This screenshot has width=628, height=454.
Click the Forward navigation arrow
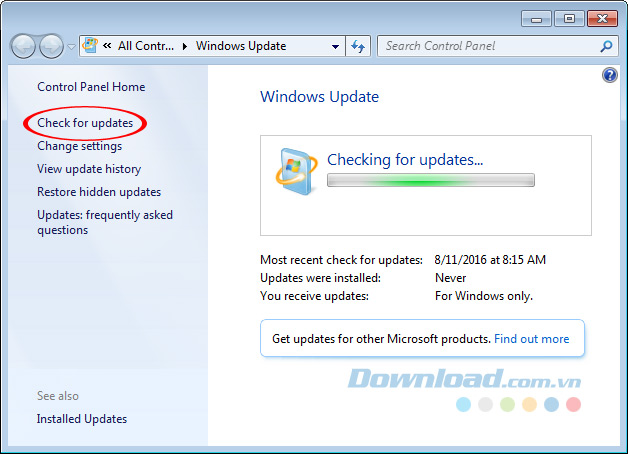pos(51,46)
